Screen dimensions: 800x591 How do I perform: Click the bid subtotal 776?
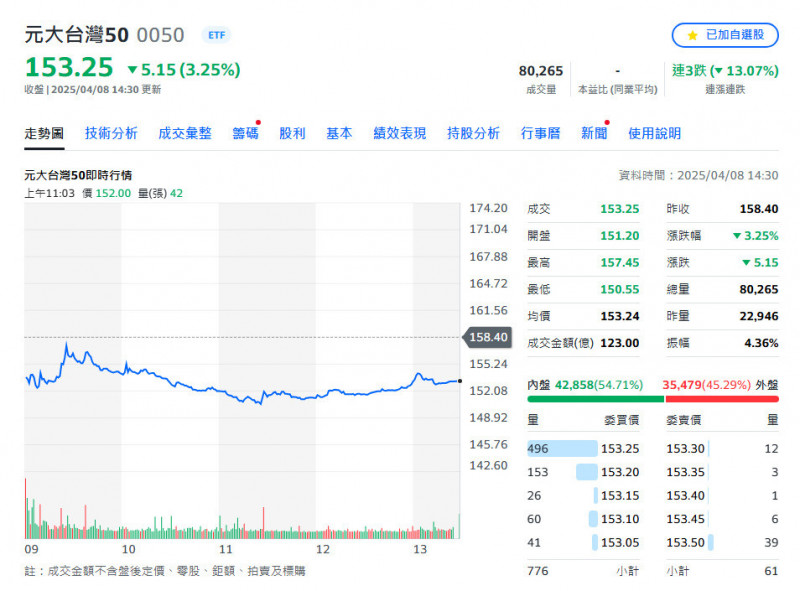coord(538,571)
